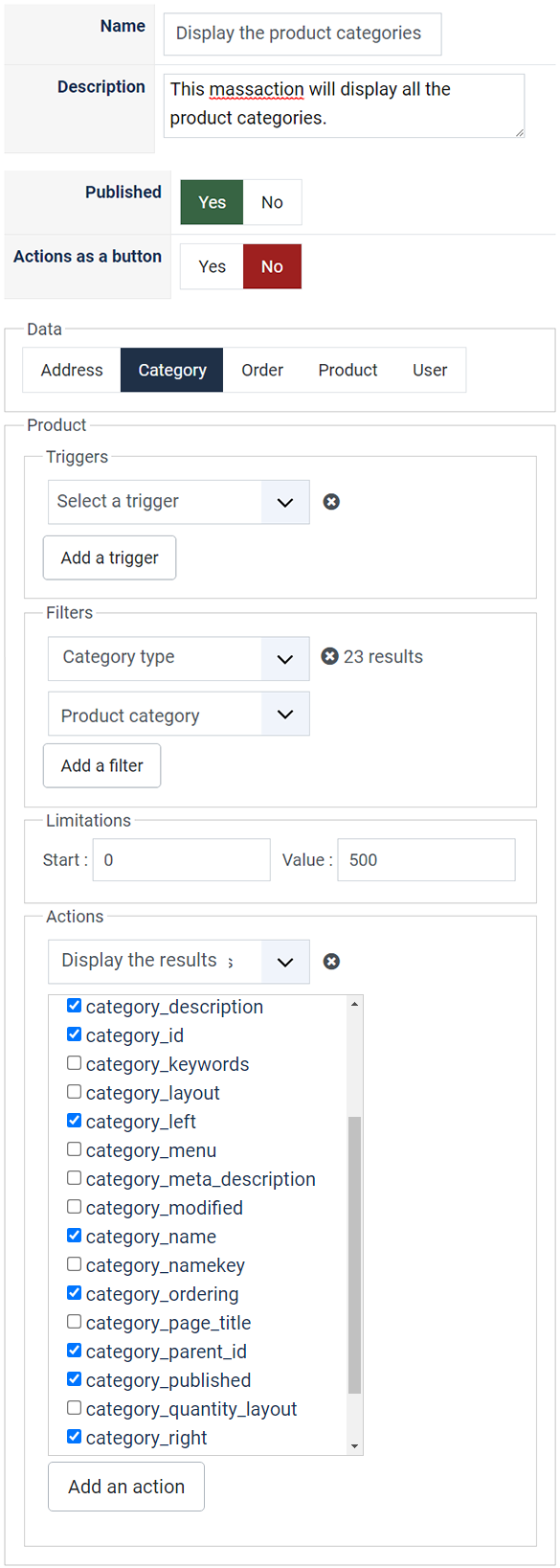Set Actions as a button to Yes

212,266
